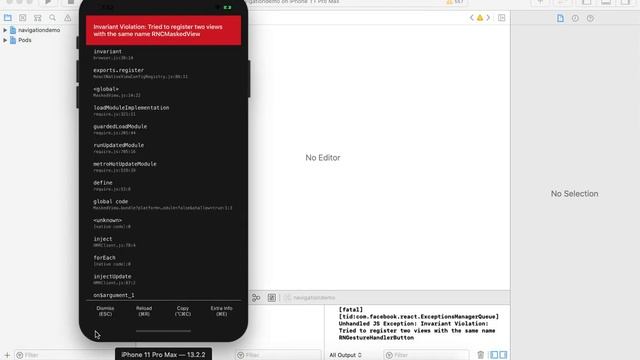Image resolution: width=640 pixels, height=360 pixels.
Task: Click the console output Filter field
Action: tap(426, 355)
